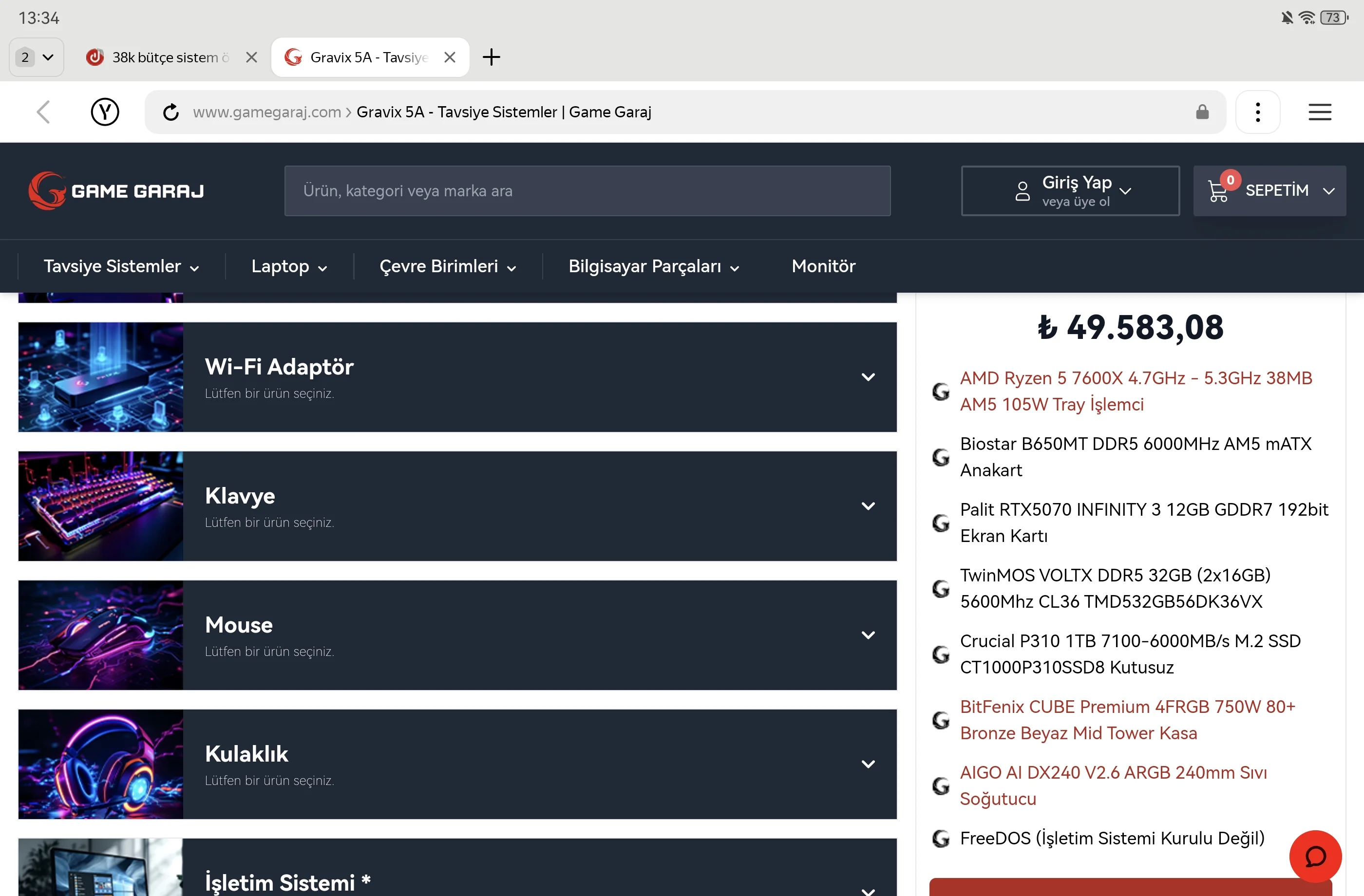
Task: Click the product search field
Action: pyautogui.click(x=587, y=191)
